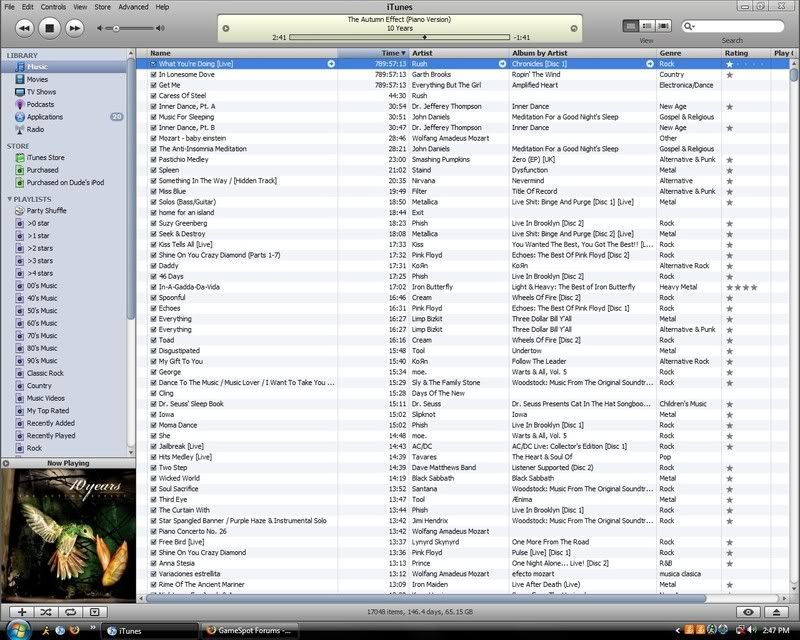The height and width of the screenshot is (640, 800).
Task: Open Podcasts in the library sidebar
Action: (x=40, y=104)
